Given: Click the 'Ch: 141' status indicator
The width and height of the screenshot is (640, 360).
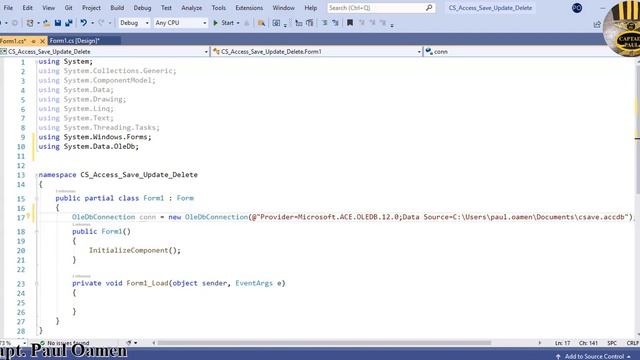Looking at the screenshot, I should tap(588, 343).
